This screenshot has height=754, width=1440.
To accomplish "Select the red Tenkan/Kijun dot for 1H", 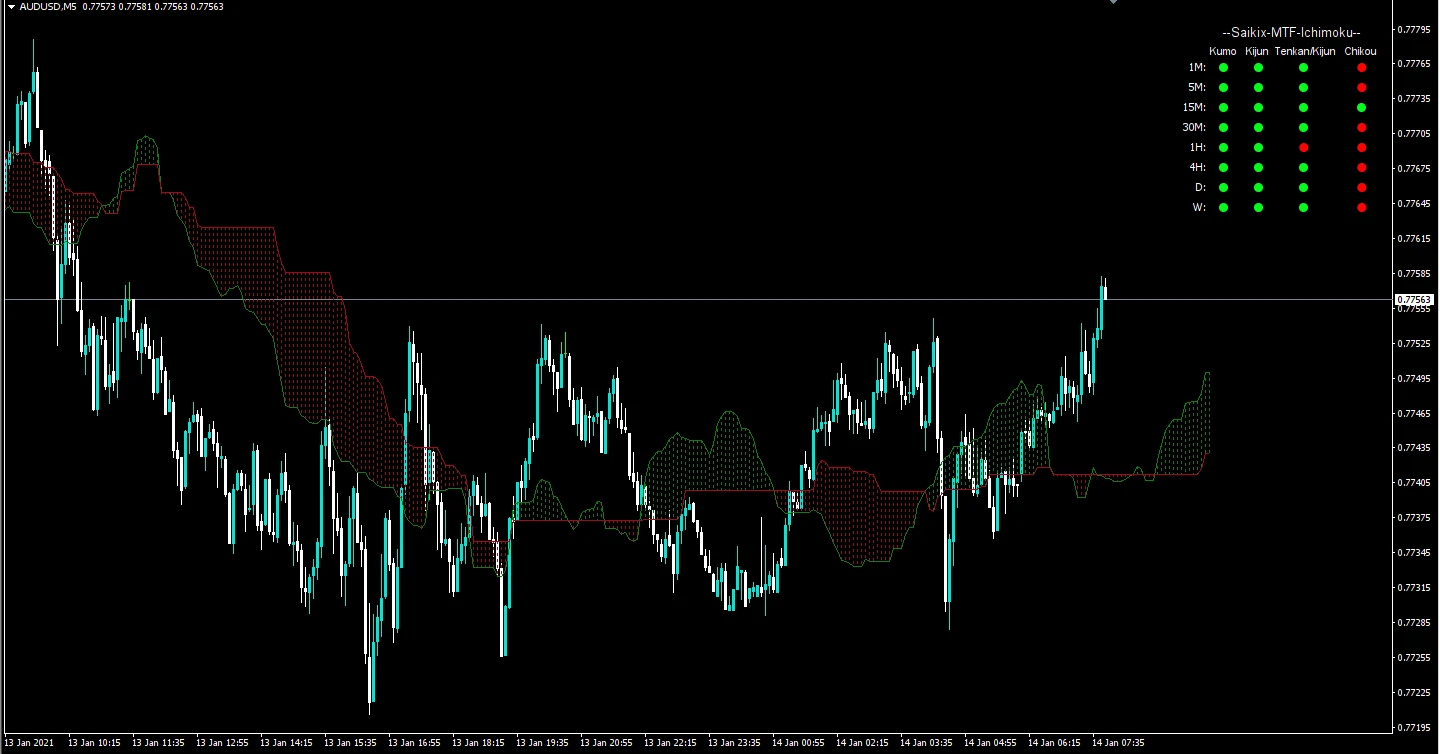I will click(1303, 147).
